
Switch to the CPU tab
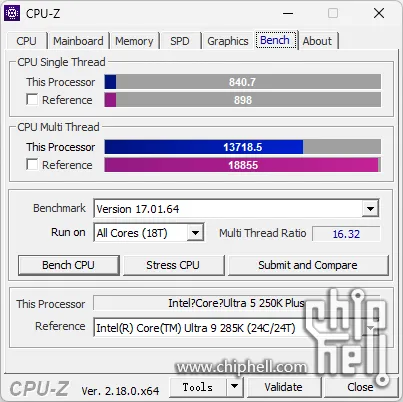[x=26, y=41]
